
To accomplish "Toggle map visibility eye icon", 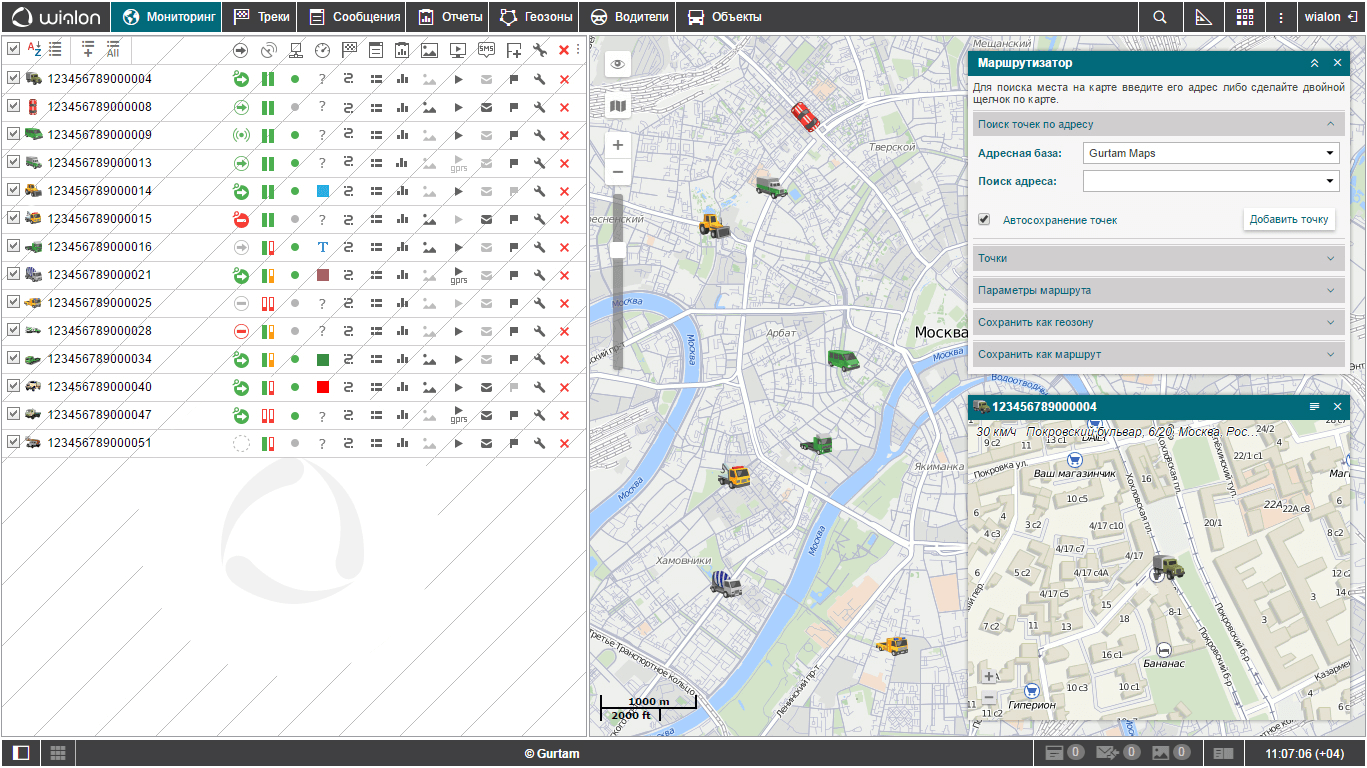I will point(618,65).
